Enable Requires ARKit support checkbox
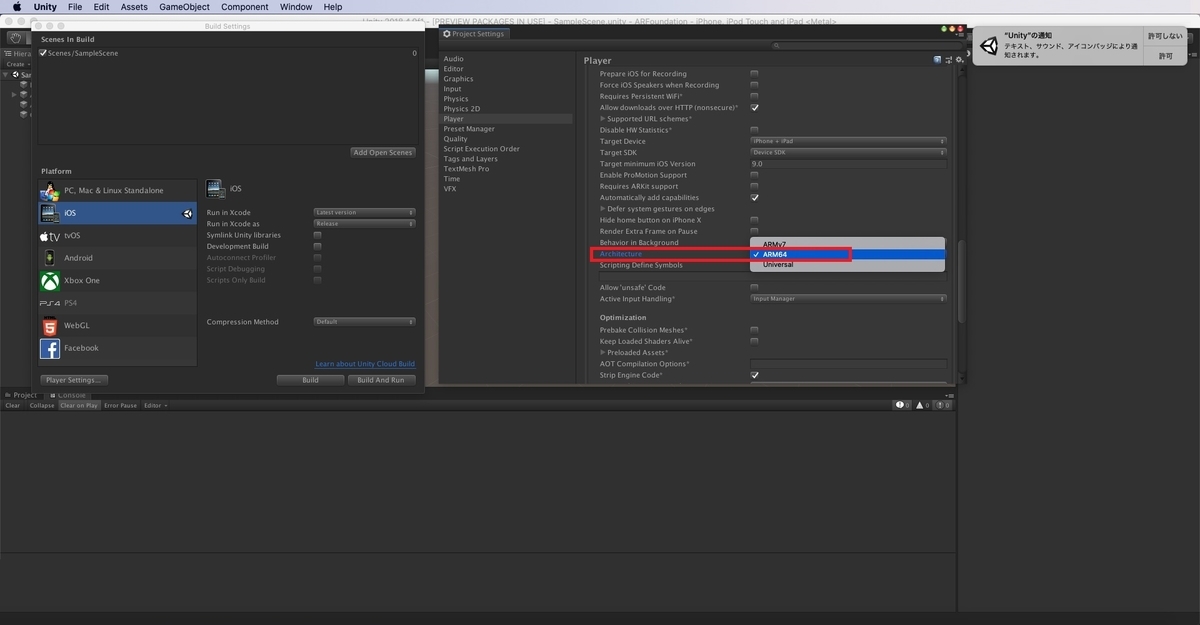The height and width of the screenshot is (625, 1200). (754, 186)
